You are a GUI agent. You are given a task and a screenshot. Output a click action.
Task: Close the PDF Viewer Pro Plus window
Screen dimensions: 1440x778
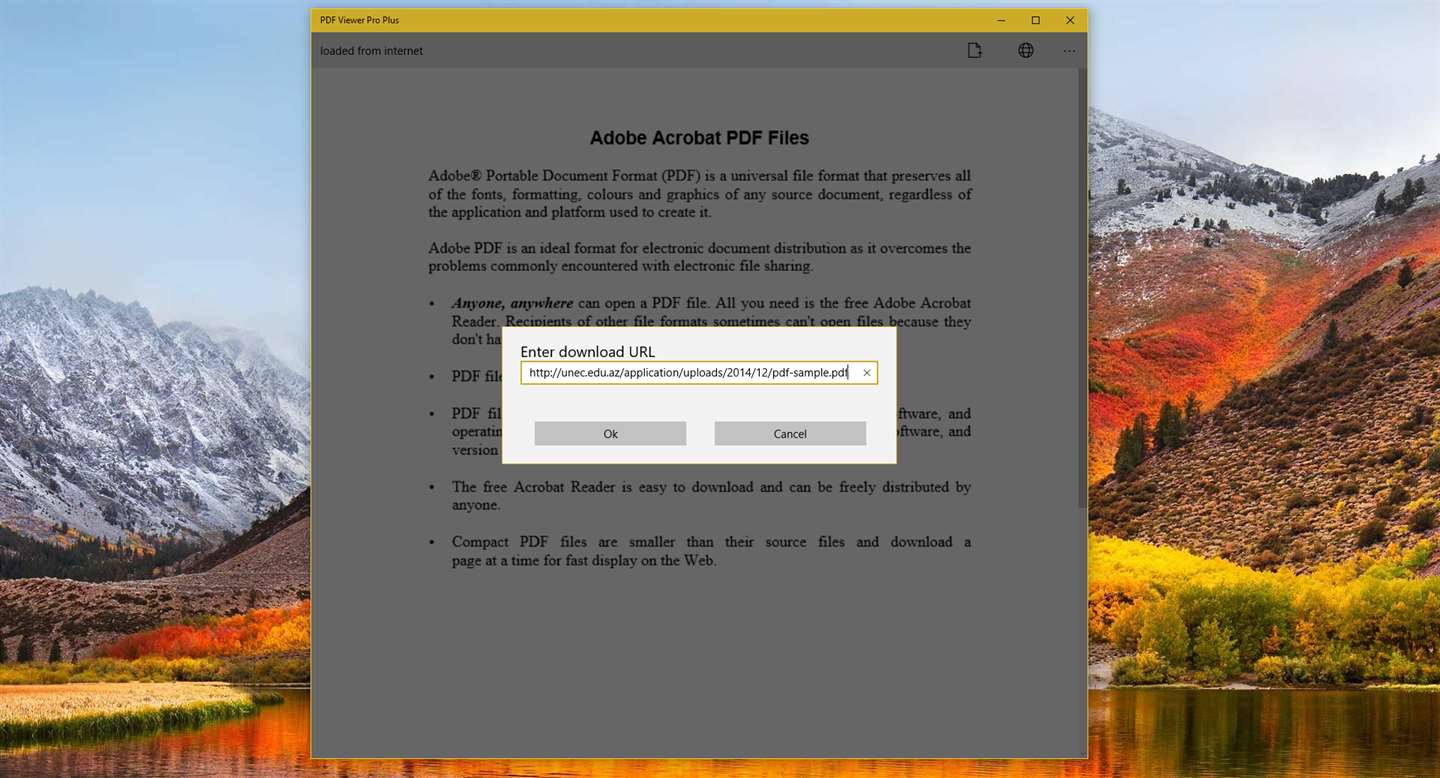tap(1070, 20)
